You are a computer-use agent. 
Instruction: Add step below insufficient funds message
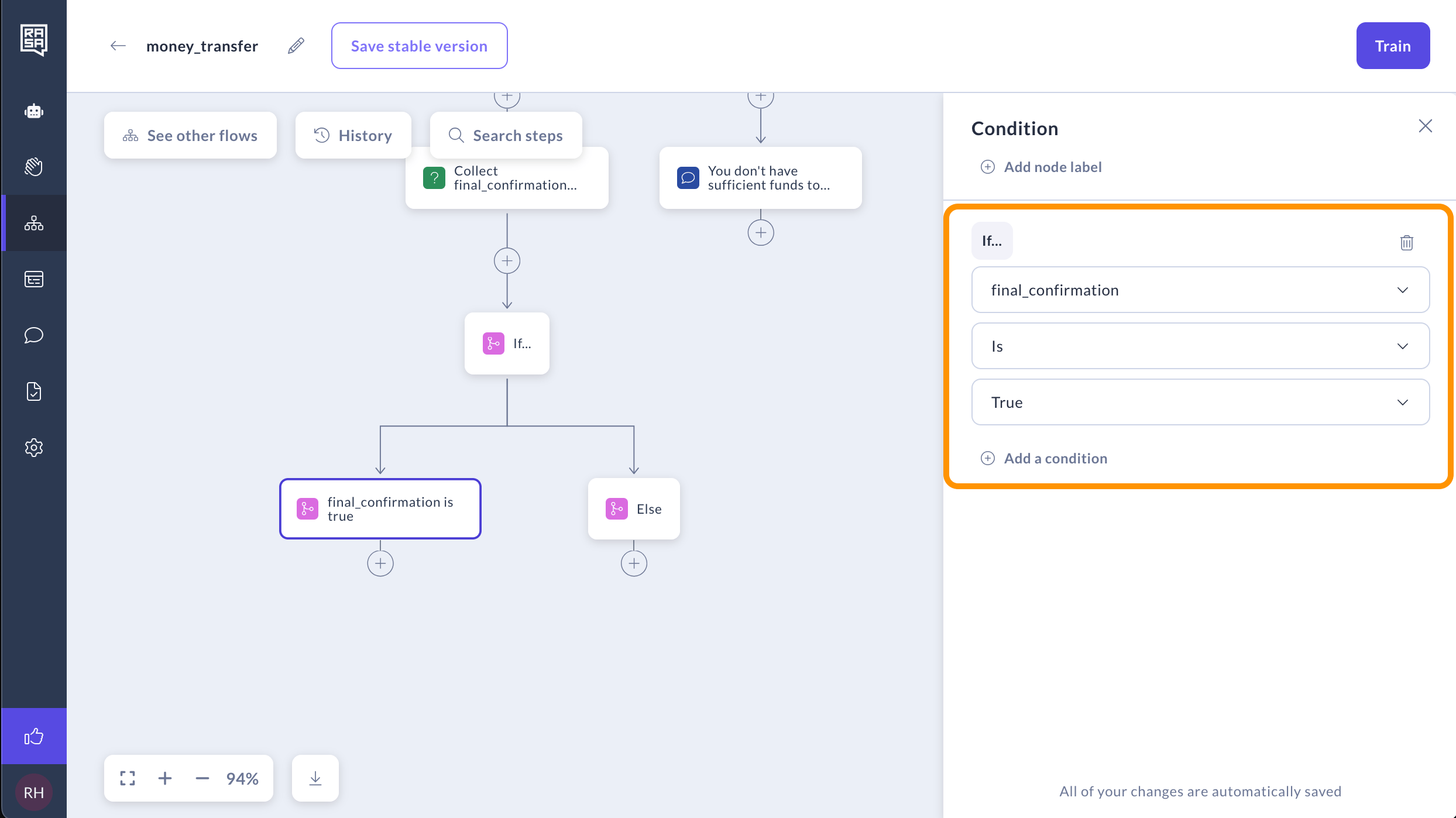[761, 233]
